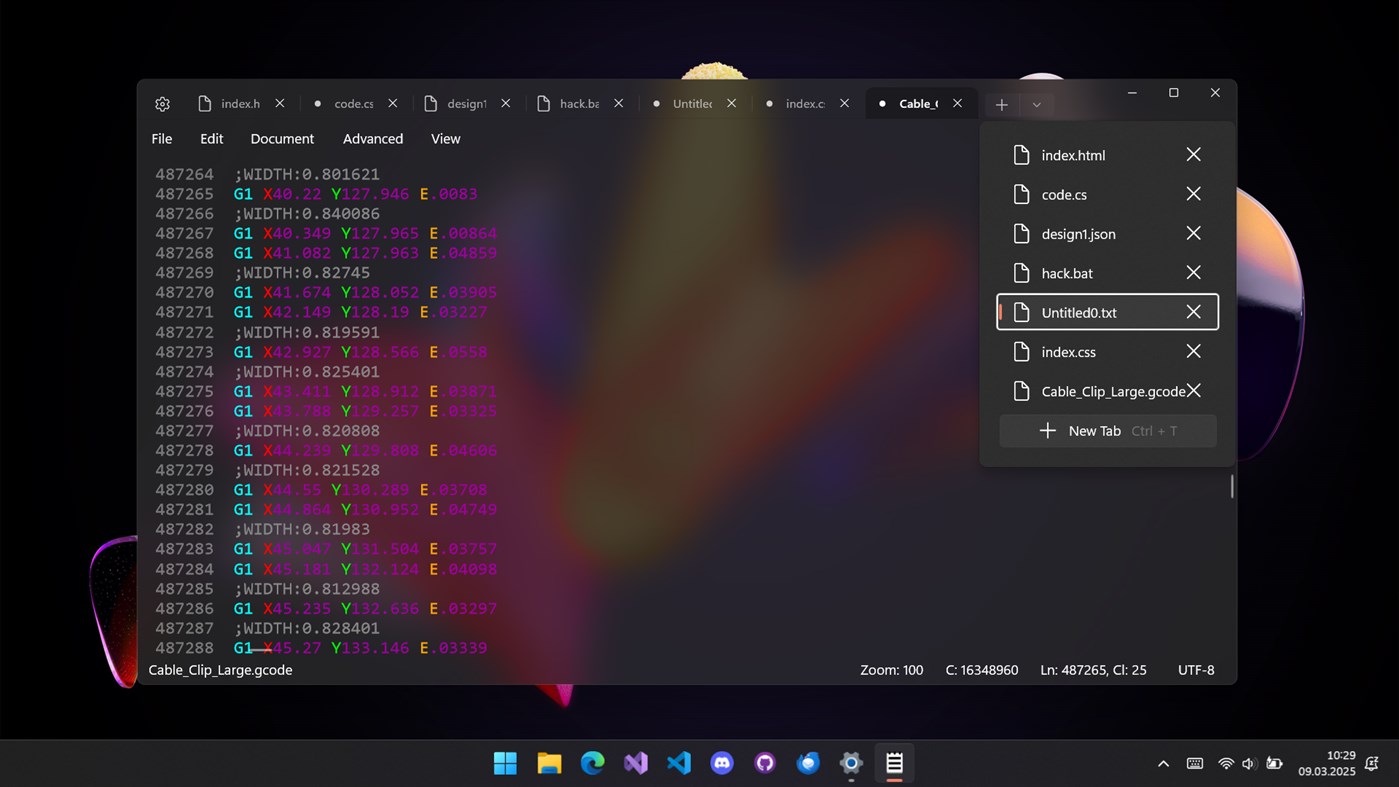This screenshot has width=1399, height=787.
Task: Click the vertical scrollbar thumb in the editor
Action: (1231, 487)
